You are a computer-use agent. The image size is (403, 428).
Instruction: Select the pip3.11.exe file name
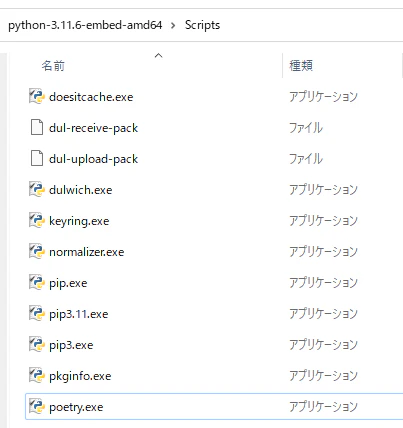pos(79,314)
